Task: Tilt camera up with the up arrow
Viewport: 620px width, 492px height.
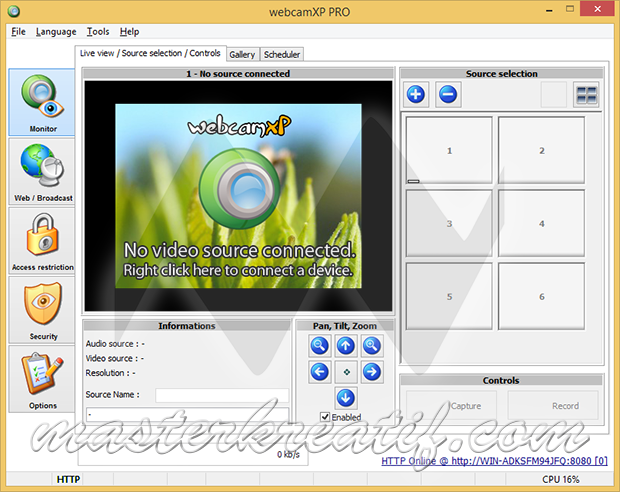Action: coord(346,346)
